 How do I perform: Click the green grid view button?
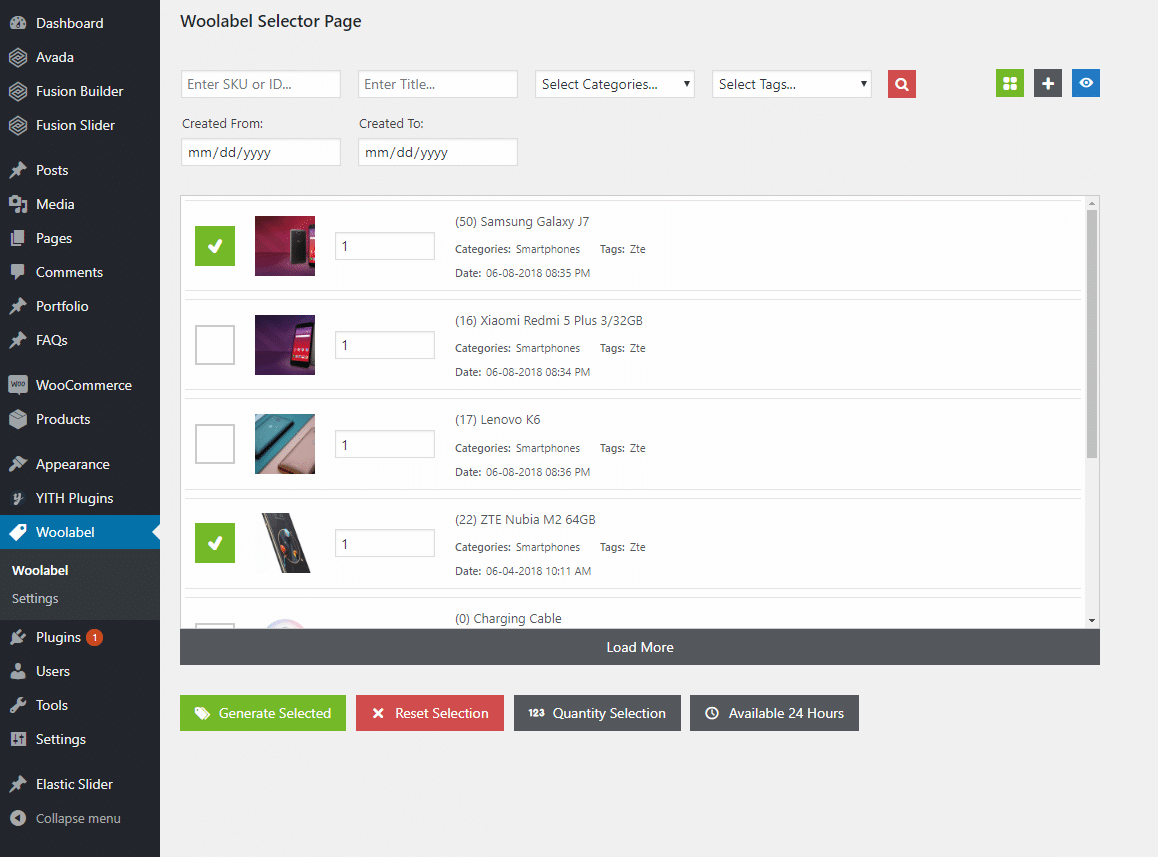[1010, 83]
